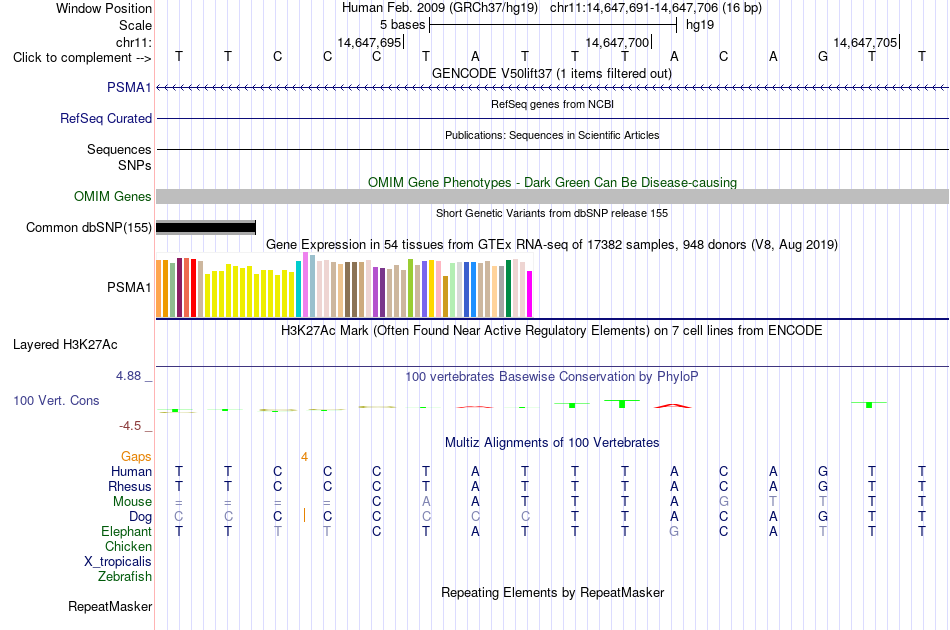This screenshot has width=950, height=630.
Task: Click the dark green bar in the GTEx chart
Action: 508,288
